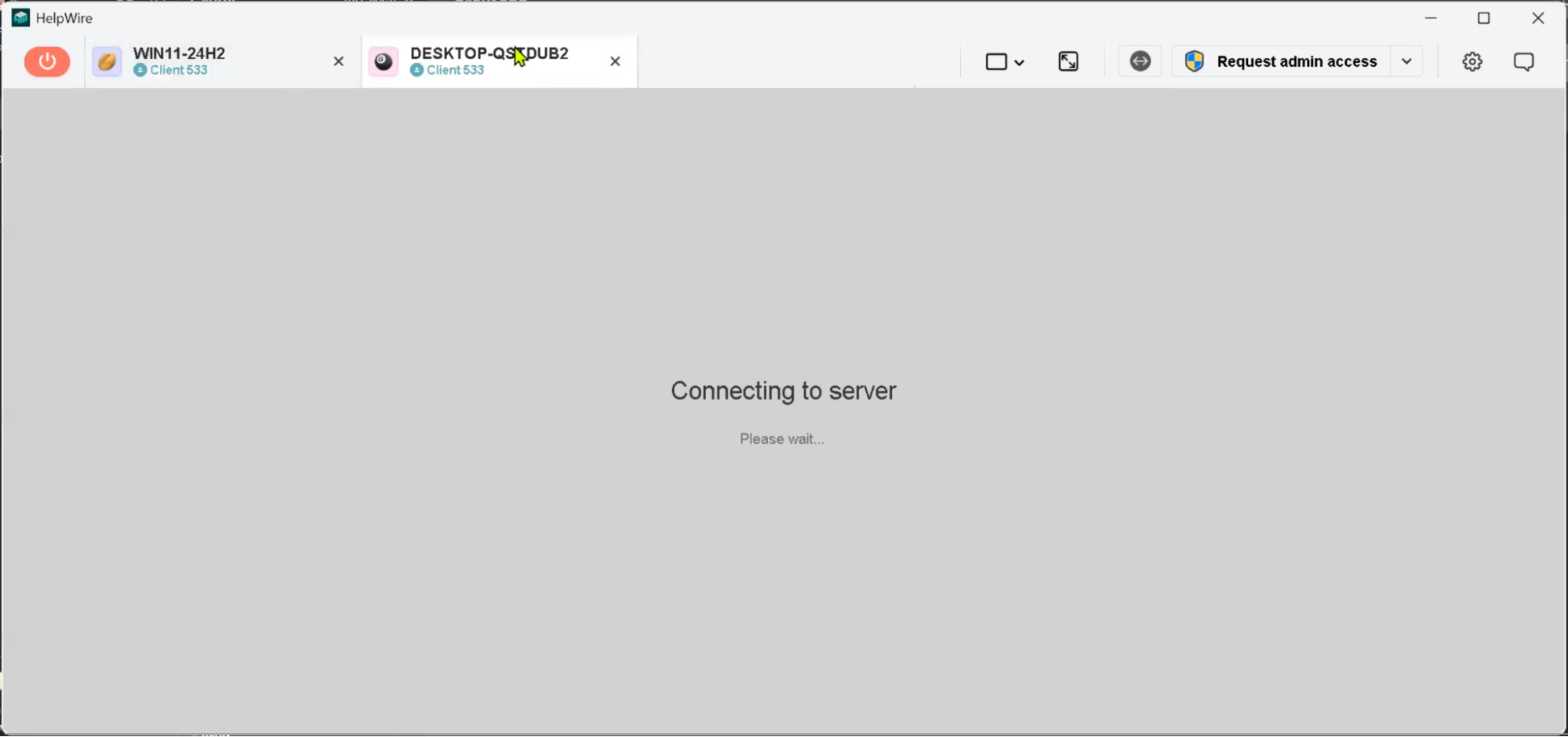Close the WIN11-24H2 session tab
The image size is (1568, 737).
[x=338, y=61]
